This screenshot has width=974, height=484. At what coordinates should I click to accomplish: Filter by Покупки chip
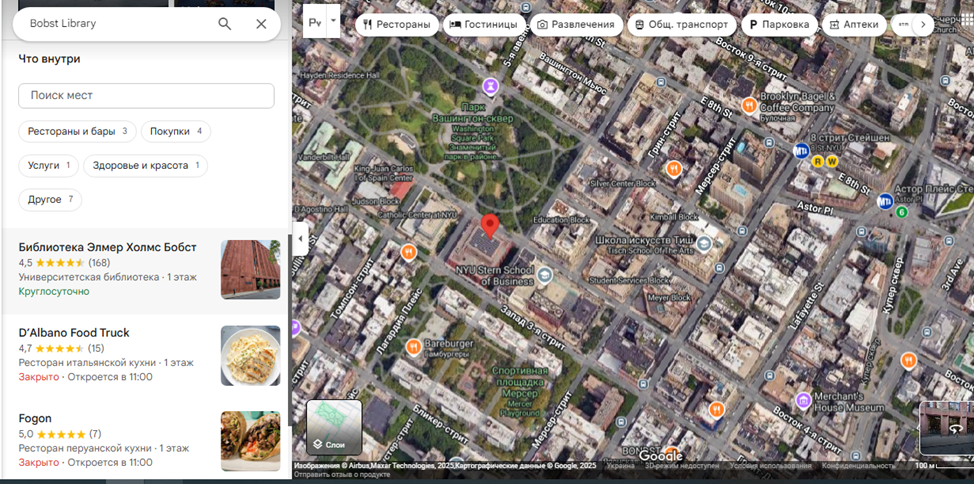[176, 131]
